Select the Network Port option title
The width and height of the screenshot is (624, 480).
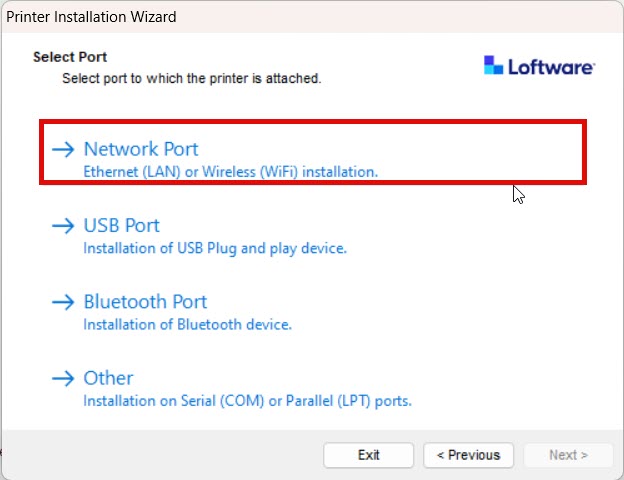pyautogui.click(x=141, y=149)
